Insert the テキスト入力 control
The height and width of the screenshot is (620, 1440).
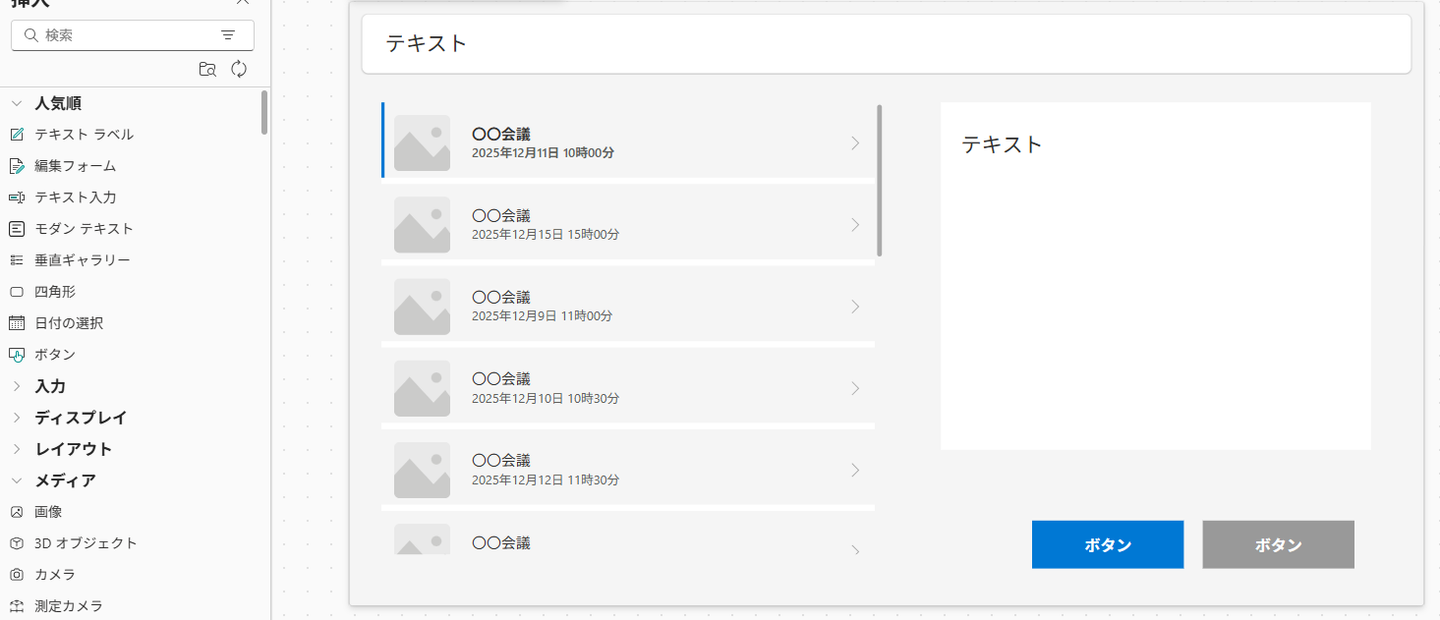tap(75, 197)
